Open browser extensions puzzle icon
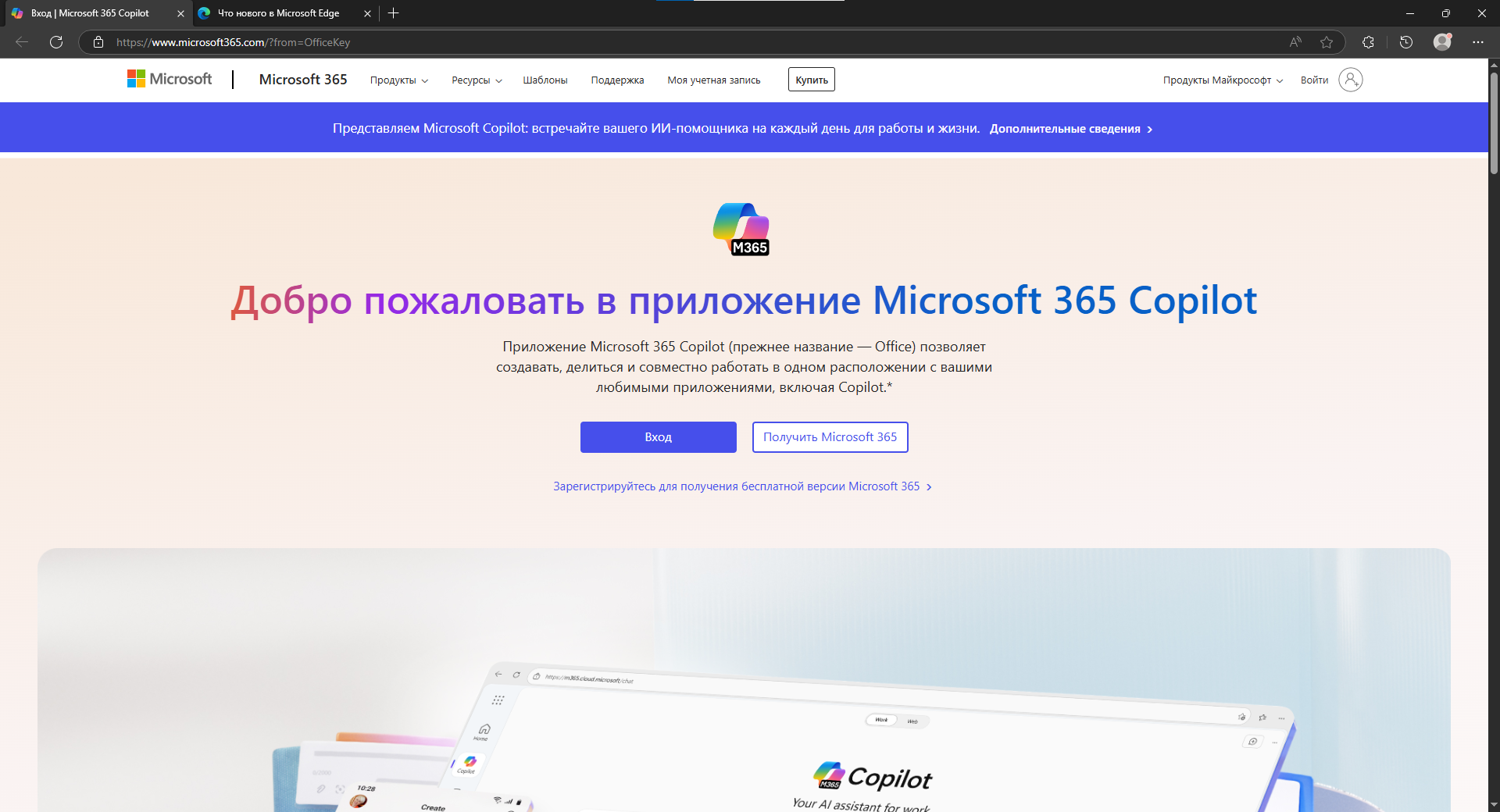This screenshot has width=1500, height=812. coord(1368,42)
